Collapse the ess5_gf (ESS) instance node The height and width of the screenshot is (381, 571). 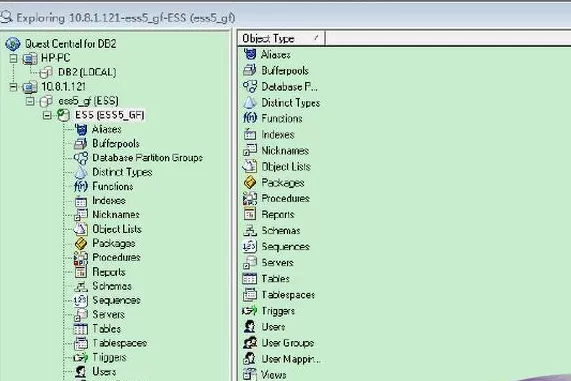30,101
